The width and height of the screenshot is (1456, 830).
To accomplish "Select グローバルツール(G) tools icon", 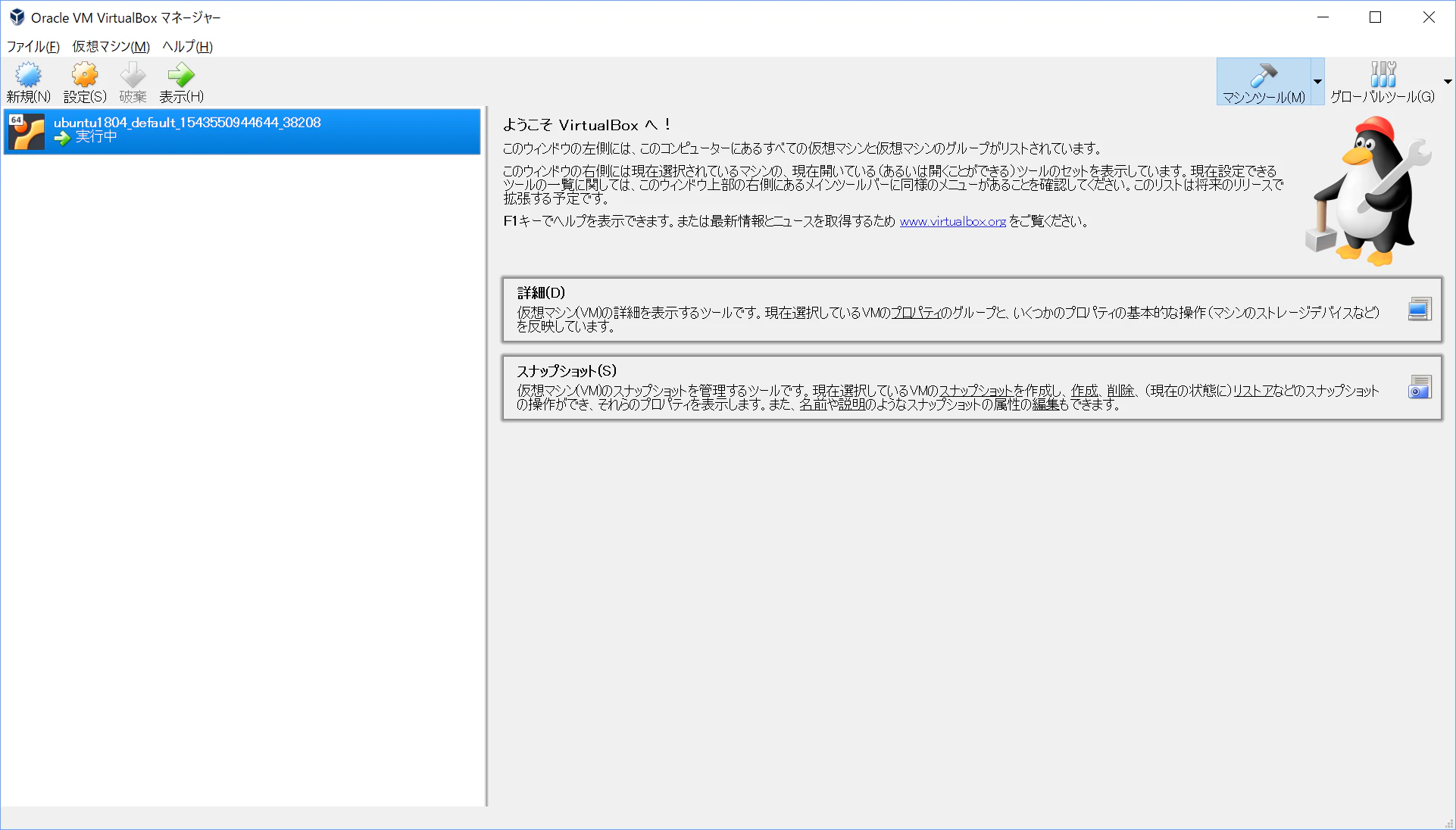I will 1383,75.
